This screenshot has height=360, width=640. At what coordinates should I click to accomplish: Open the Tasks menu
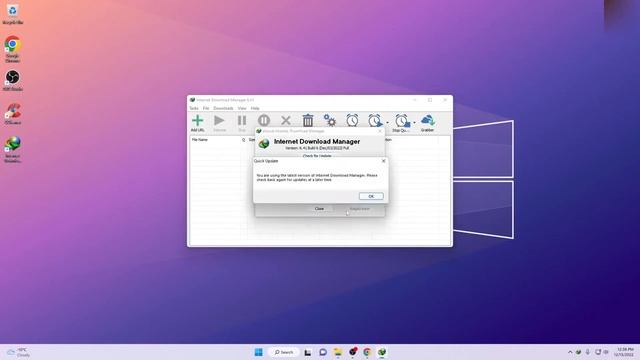[x=194, y=108]
